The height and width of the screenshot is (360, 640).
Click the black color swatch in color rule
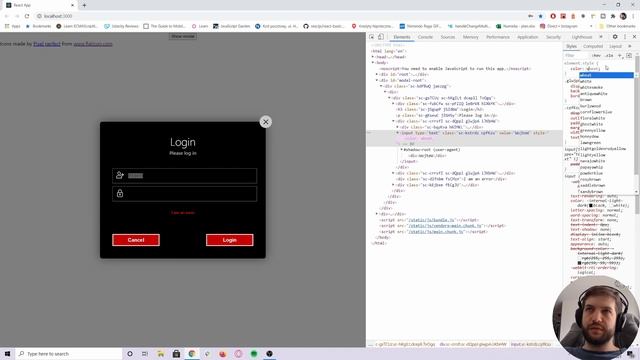click(590, 205)
